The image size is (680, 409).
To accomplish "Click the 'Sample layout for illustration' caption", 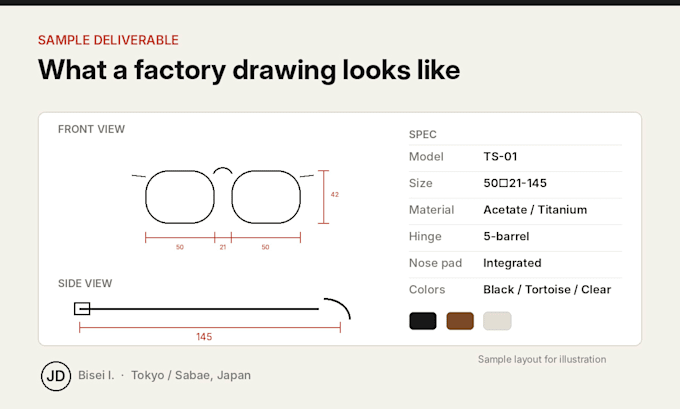I will pos(542,360).
